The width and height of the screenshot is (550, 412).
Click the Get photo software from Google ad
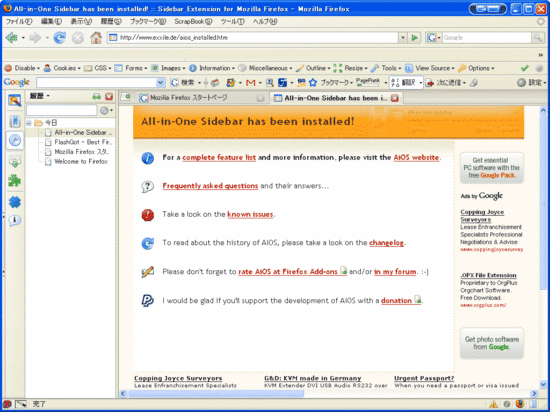[x=491, y=343]
